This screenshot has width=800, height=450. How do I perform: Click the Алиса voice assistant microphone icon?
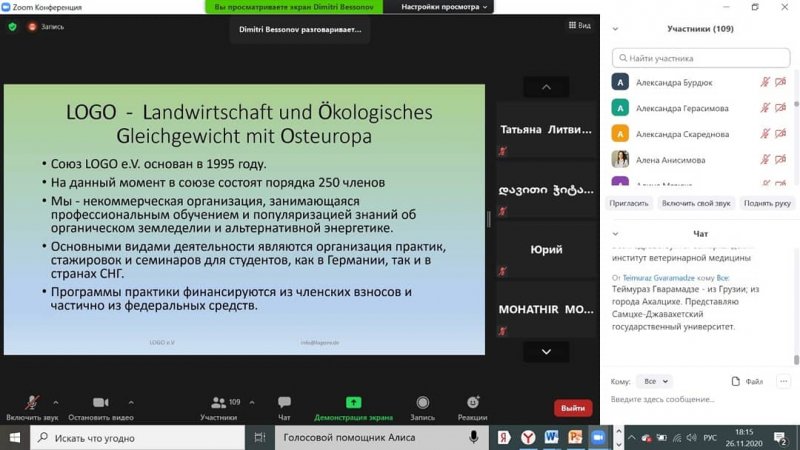(x=473, y=437)
